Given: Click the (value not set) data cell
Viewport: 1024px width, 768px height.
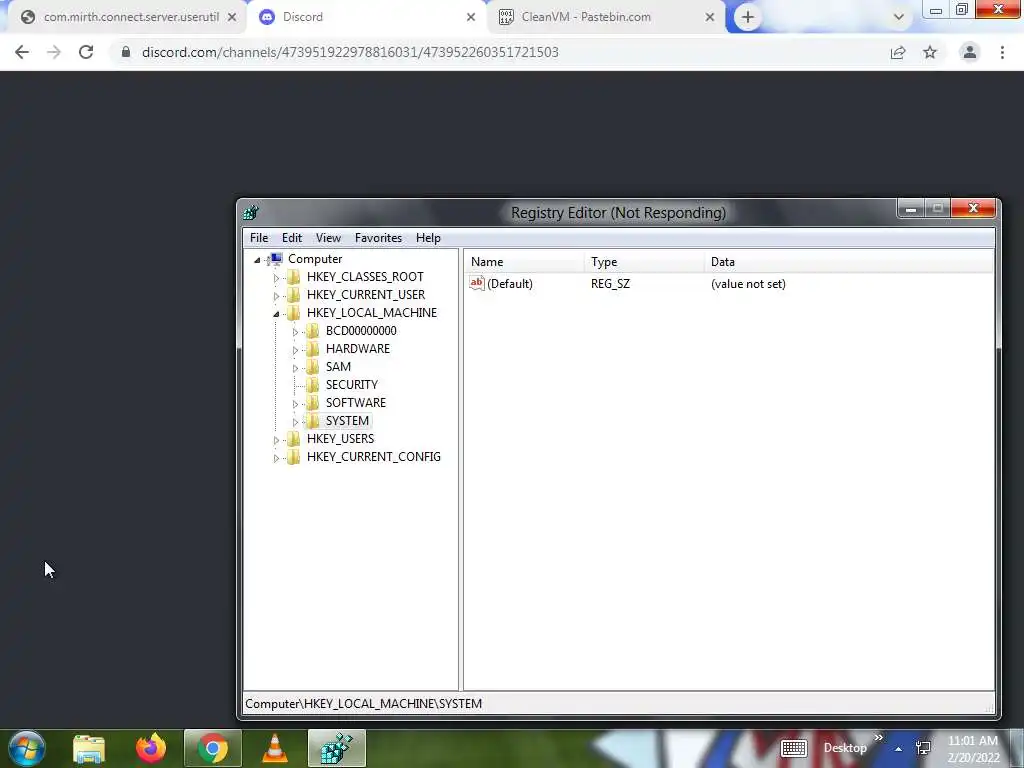Looking at the screenshot, I should (x=748, y=283).
